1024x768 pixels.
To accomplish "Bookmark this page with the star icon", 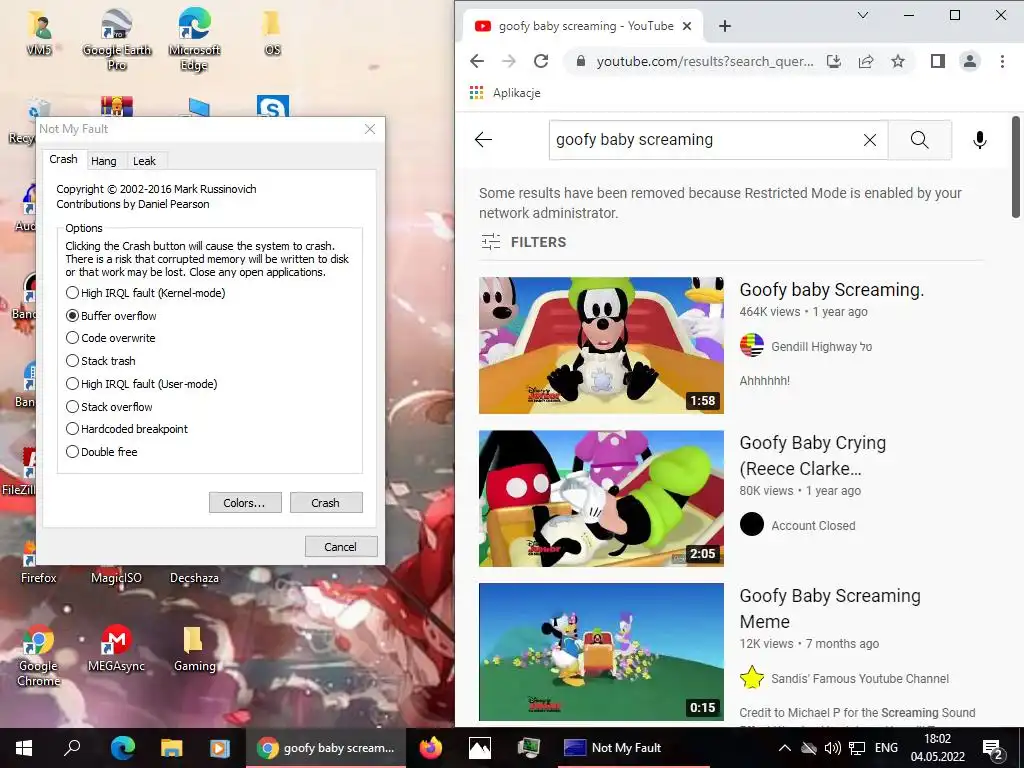I will [898, 61].
